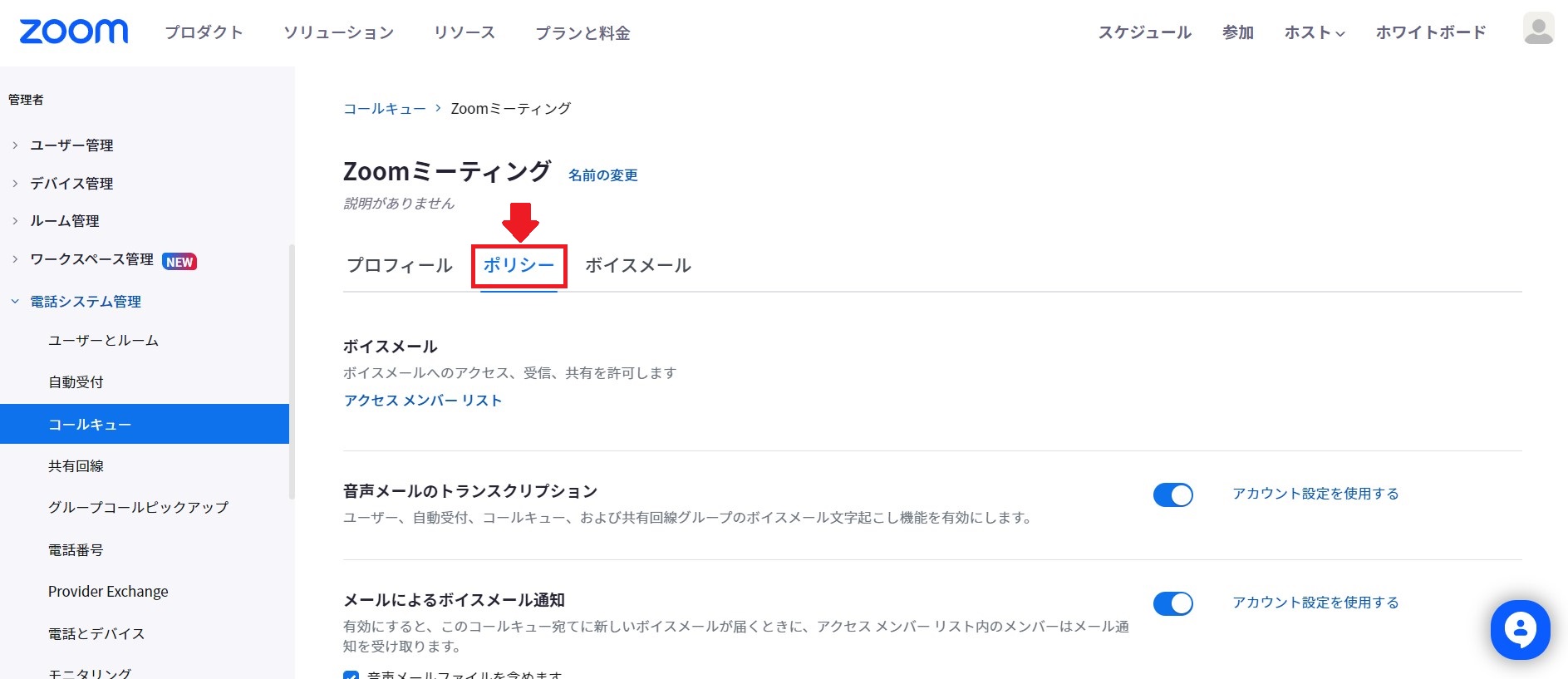Screen dimensions: 1568x679
Task: Click the コールキュー breadcrumb link
Action: 385,109
